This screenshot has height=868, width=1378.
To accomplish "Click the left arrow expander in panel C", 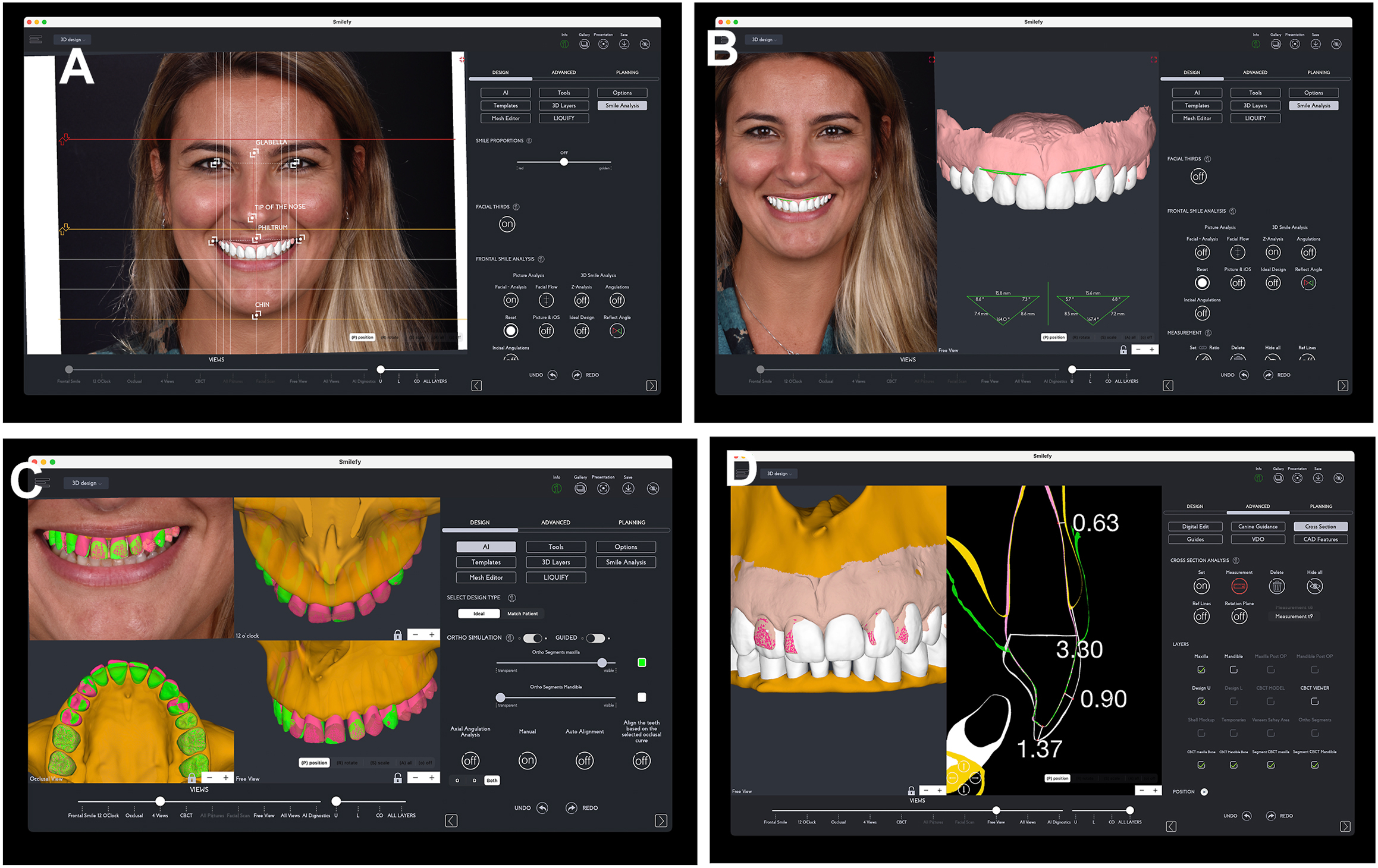I will click(451, 820).
